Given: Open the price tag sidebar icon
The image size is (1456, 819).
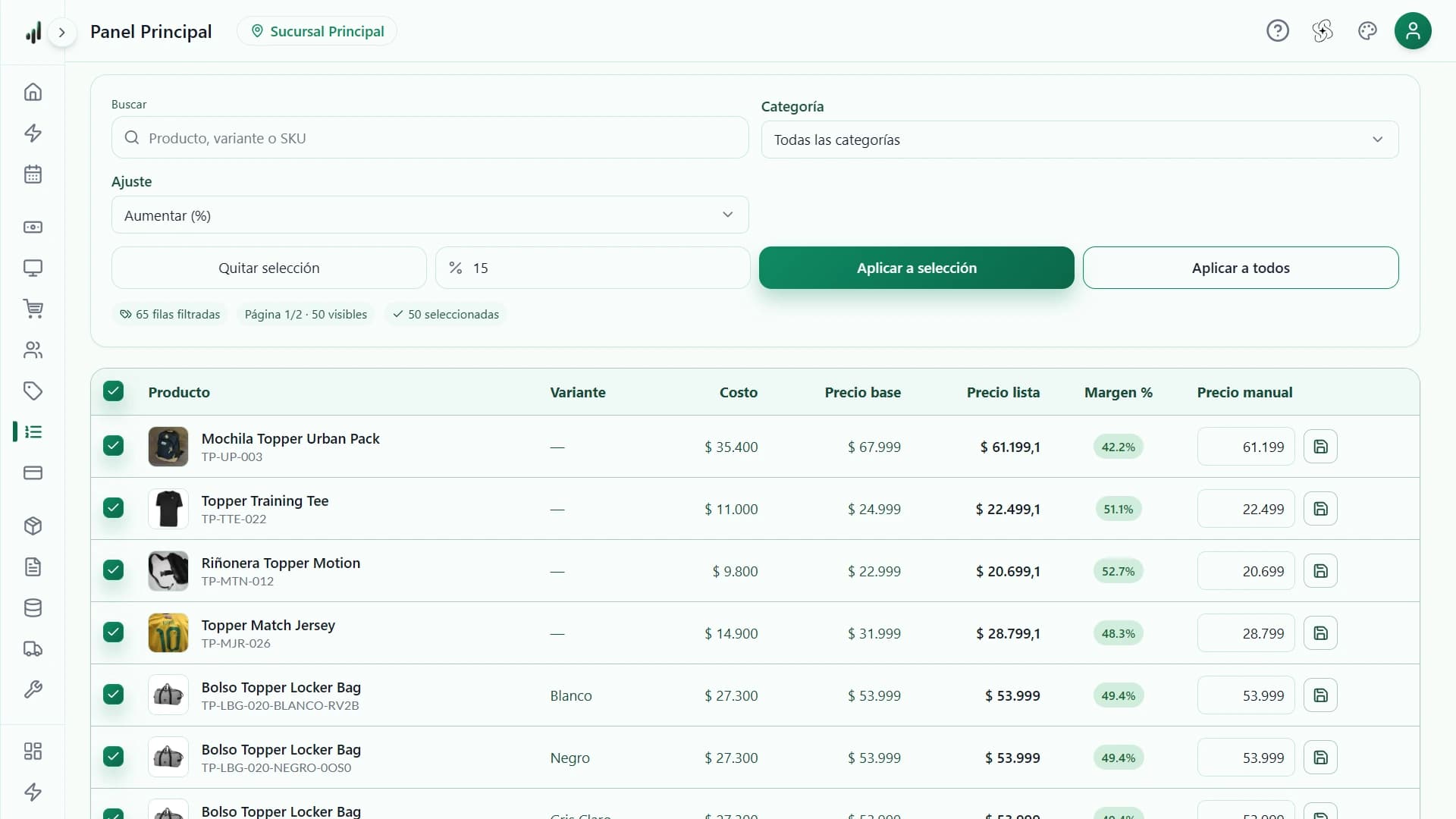Looking at the screenshot, I should (33, 391).
